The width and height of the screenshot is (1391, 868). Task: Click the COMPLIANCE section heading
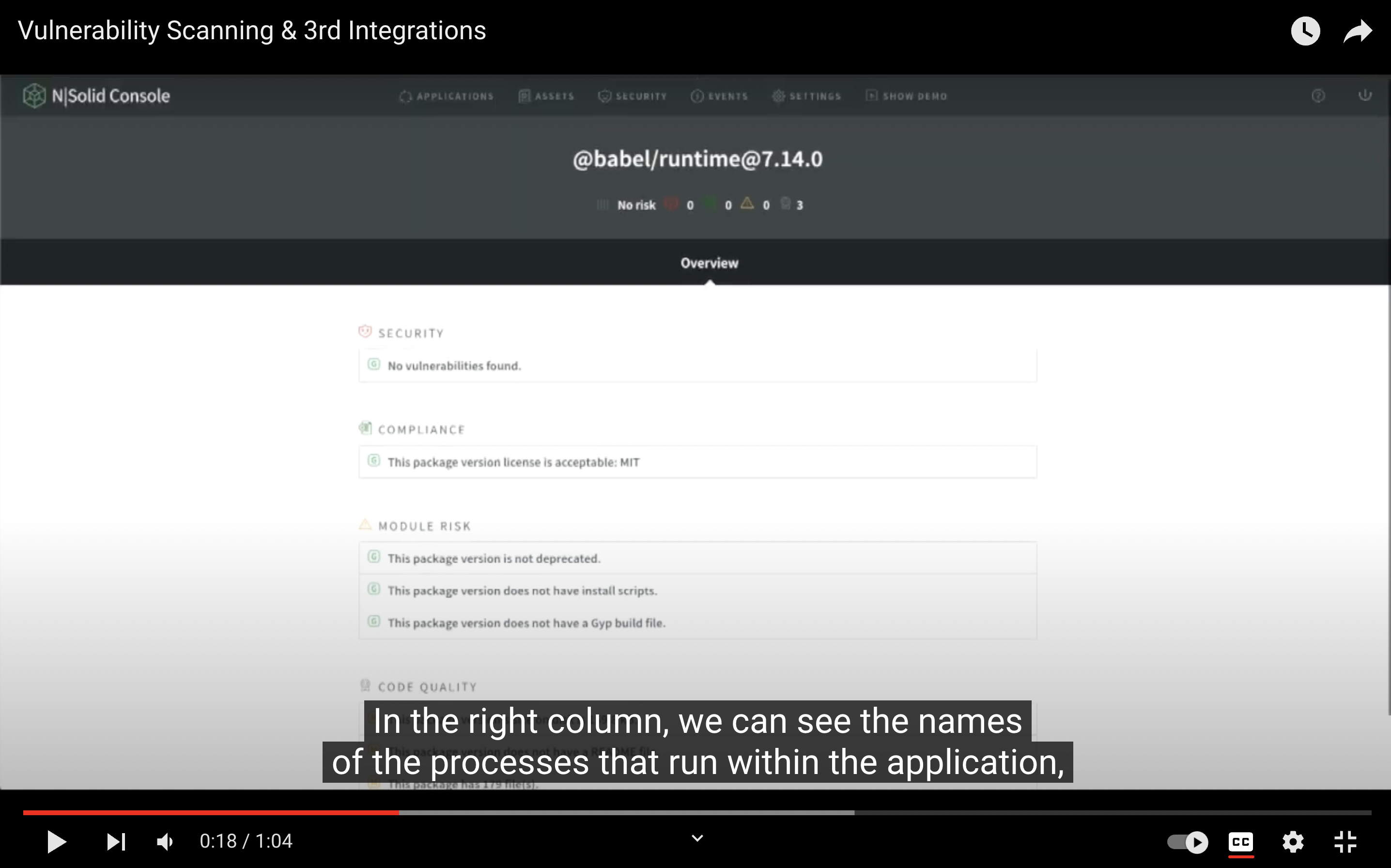coord(421,430)
